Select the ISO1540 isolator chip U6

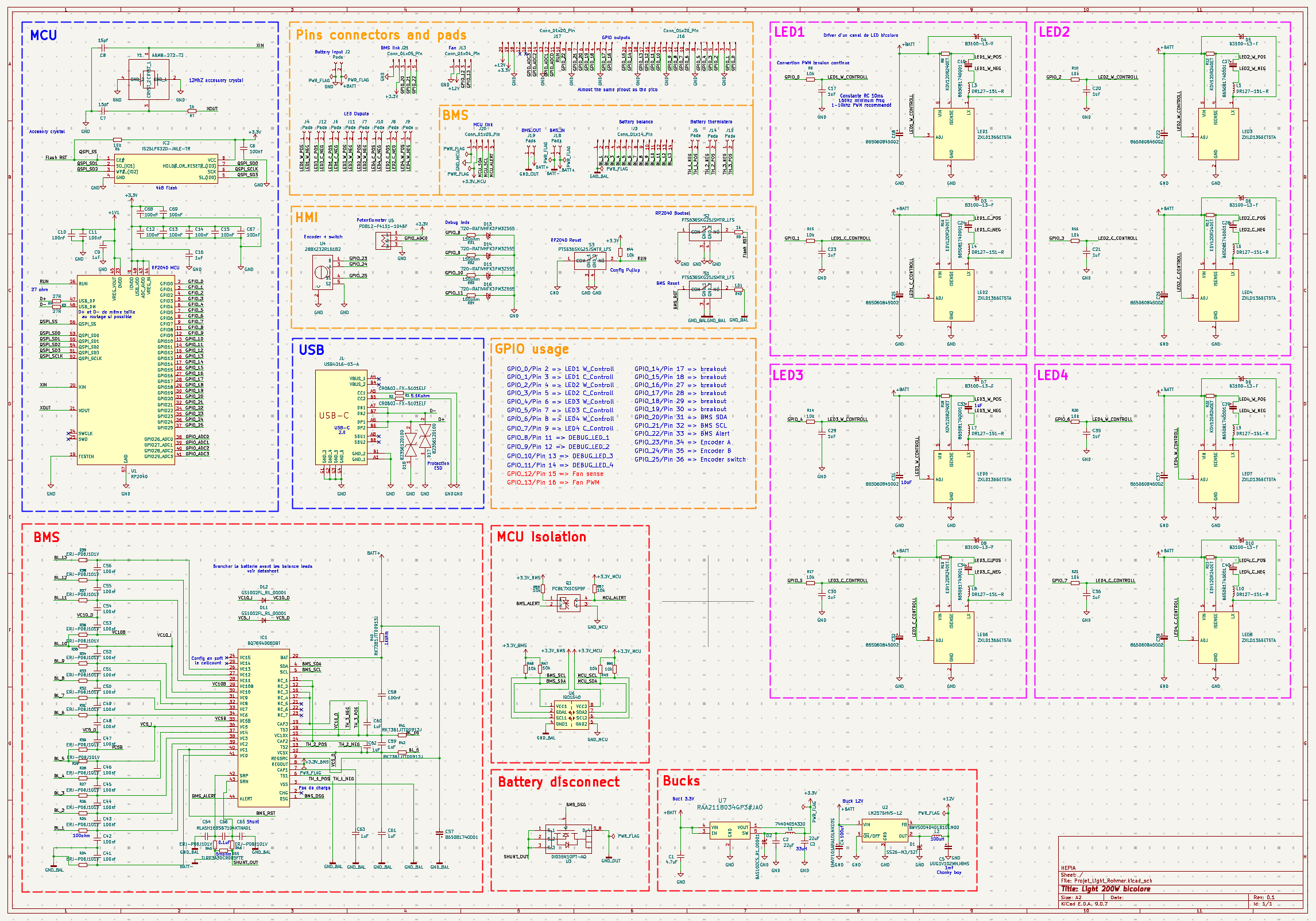point(571,715)
